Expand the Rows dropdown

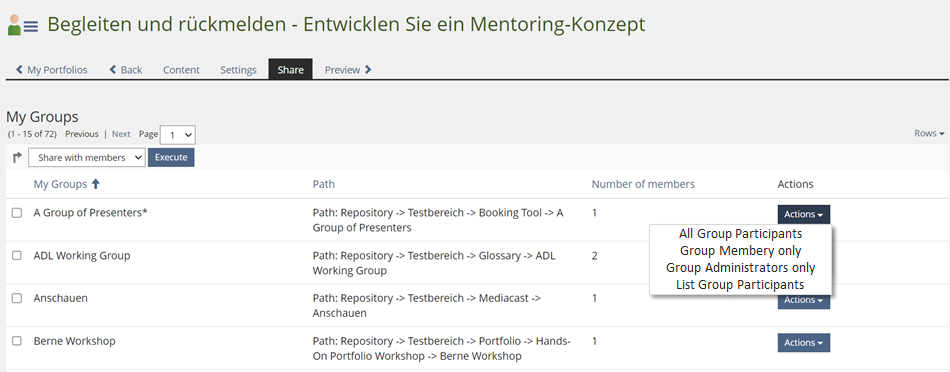pyautogui.click(x=929, y=133)
